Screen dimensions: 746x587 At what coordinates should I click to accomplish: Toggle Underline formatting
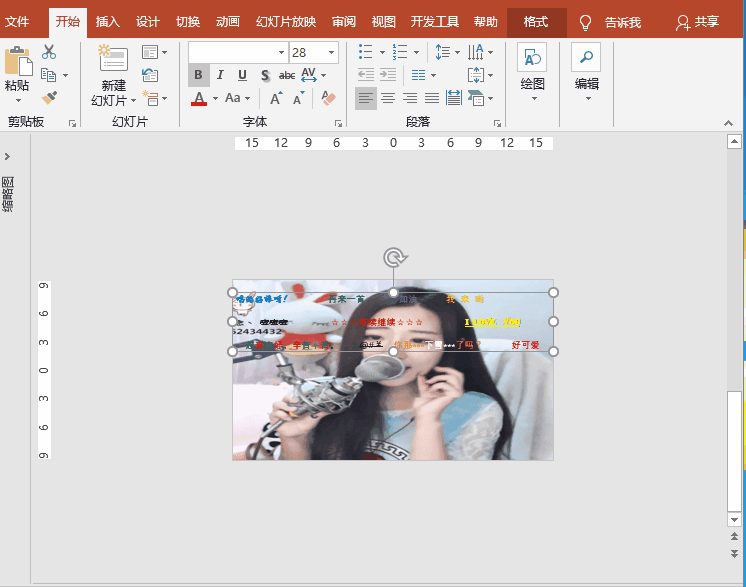pos(242,75)
